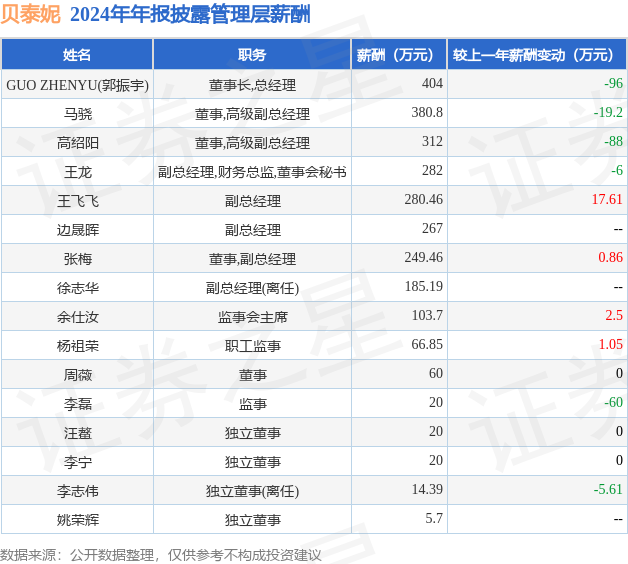Click the change value -6

(x=617, y=170)
